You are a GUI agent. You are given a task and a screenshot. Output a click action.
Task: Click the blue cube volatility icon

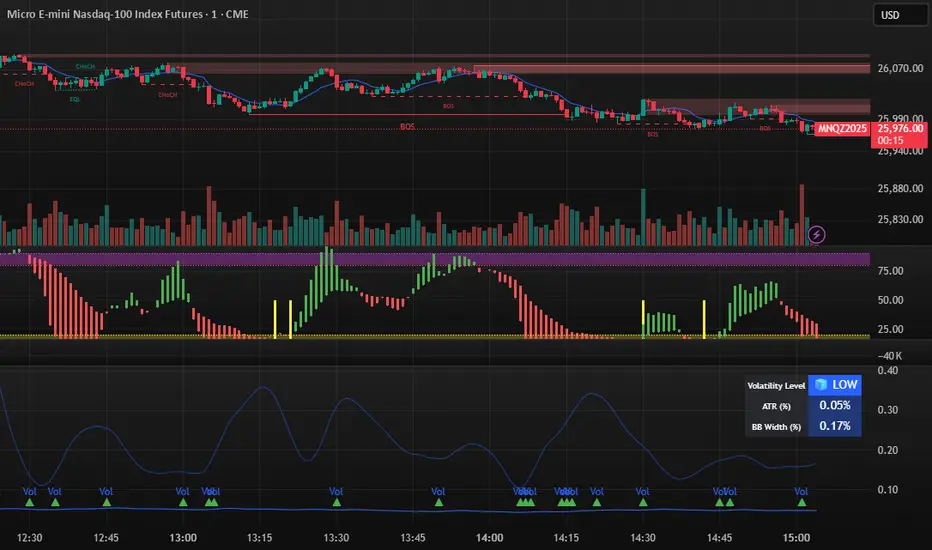[819, 385]
